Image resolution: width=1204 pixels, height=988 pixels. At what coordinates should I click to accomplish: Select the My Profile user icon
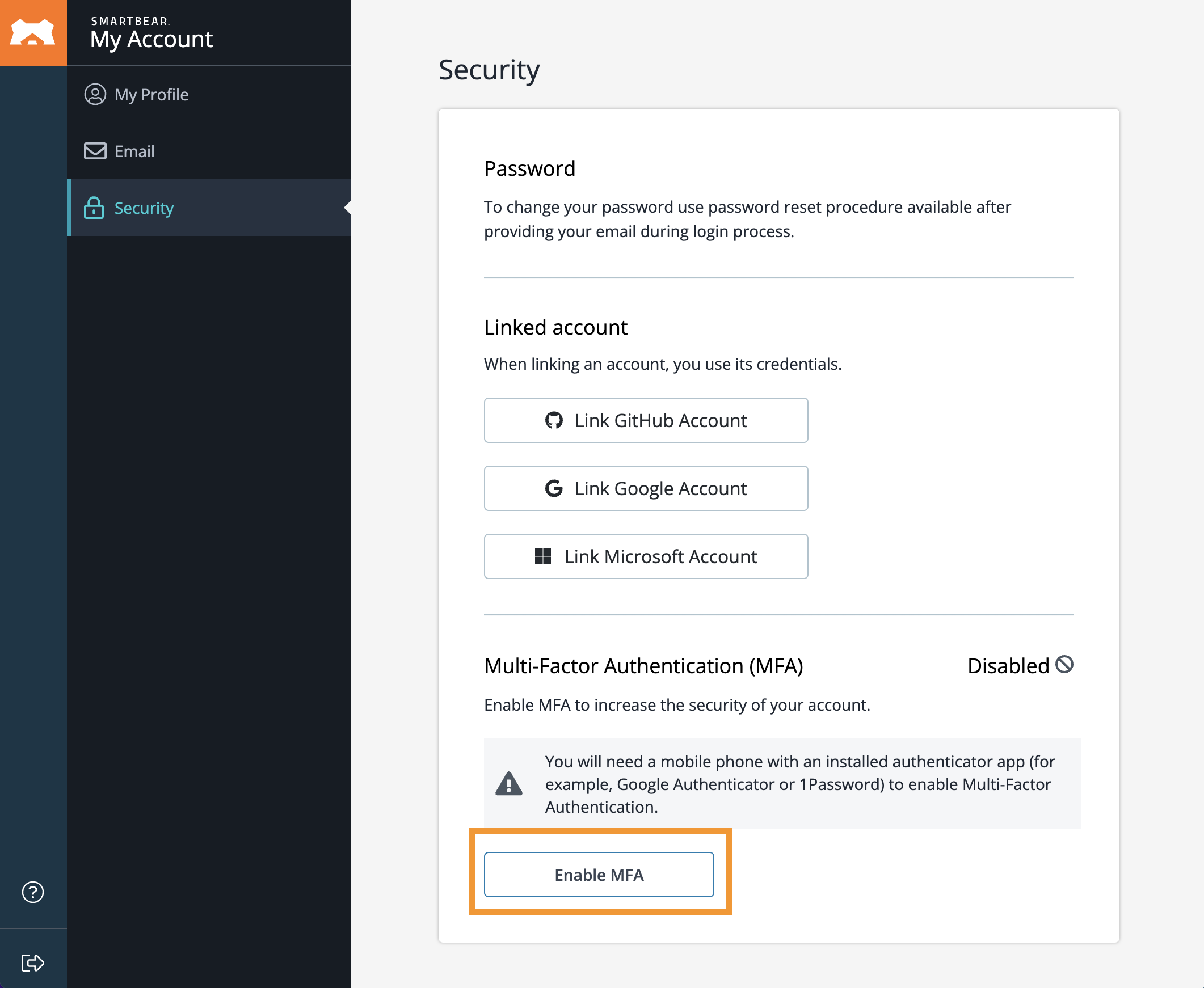[x=95, y=95]
